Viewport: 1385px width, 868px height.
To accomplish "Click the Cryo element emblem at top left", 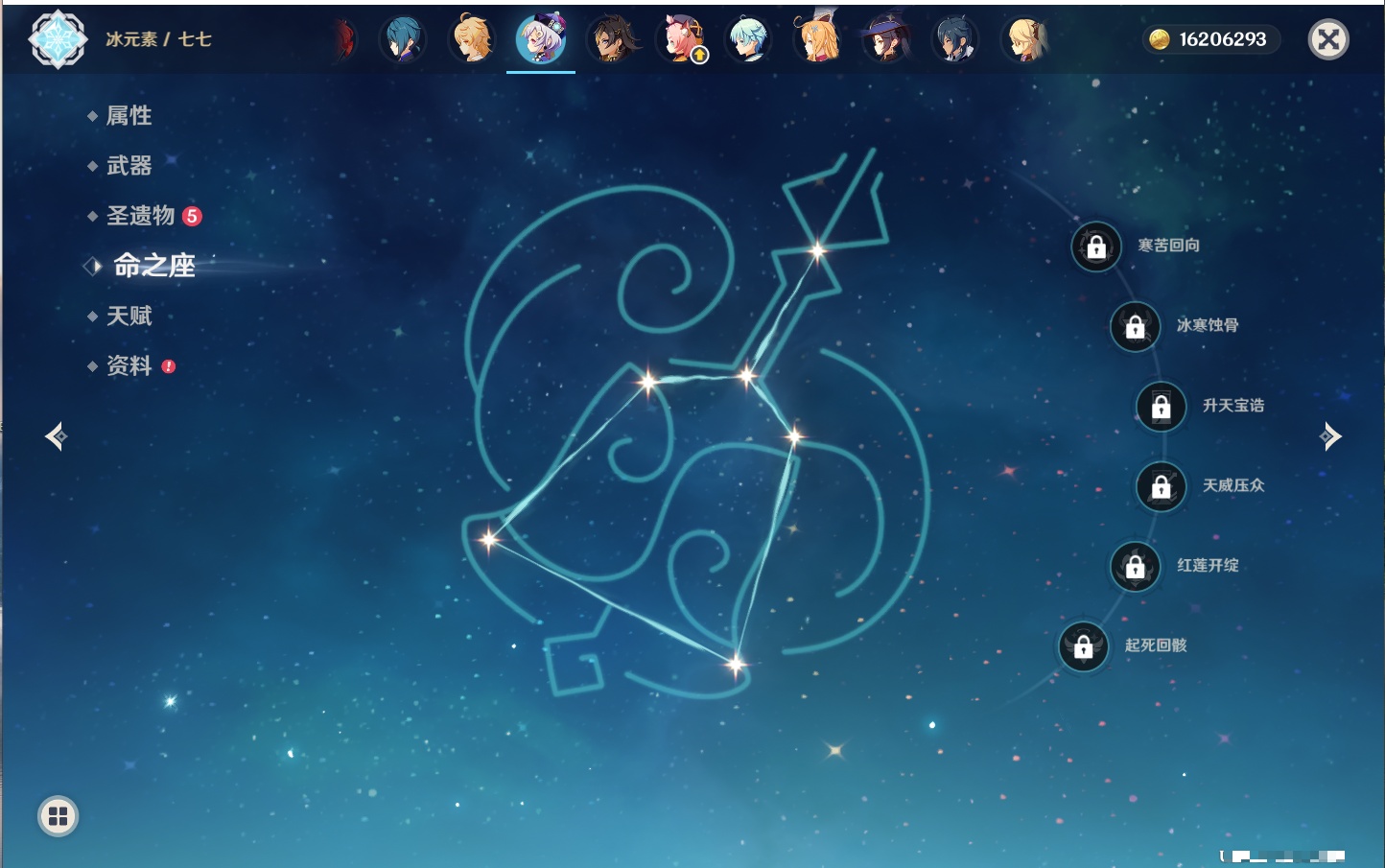I will (x=58, y=39).
